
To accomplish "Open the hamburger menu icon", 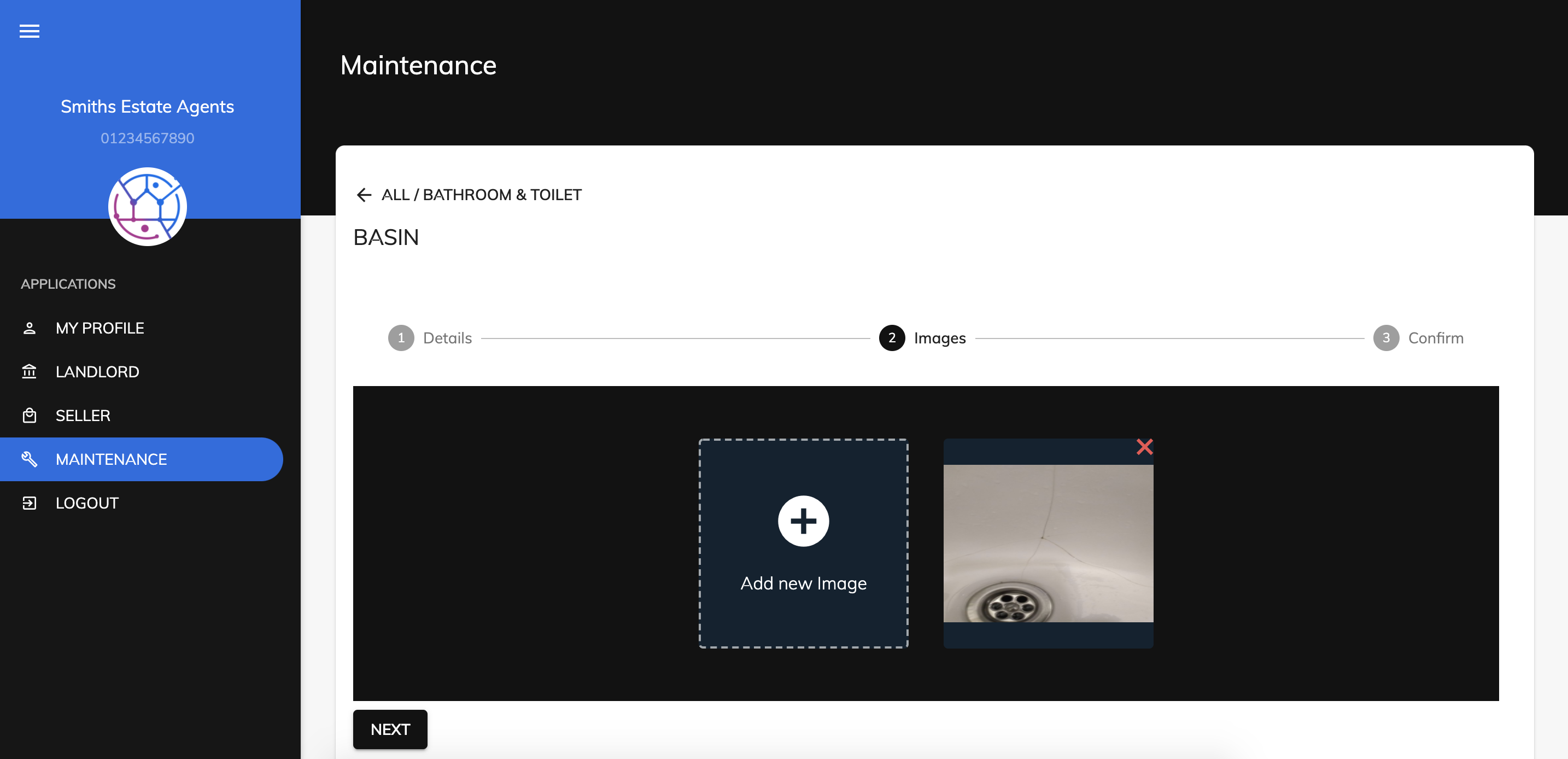I will [29, 31].
